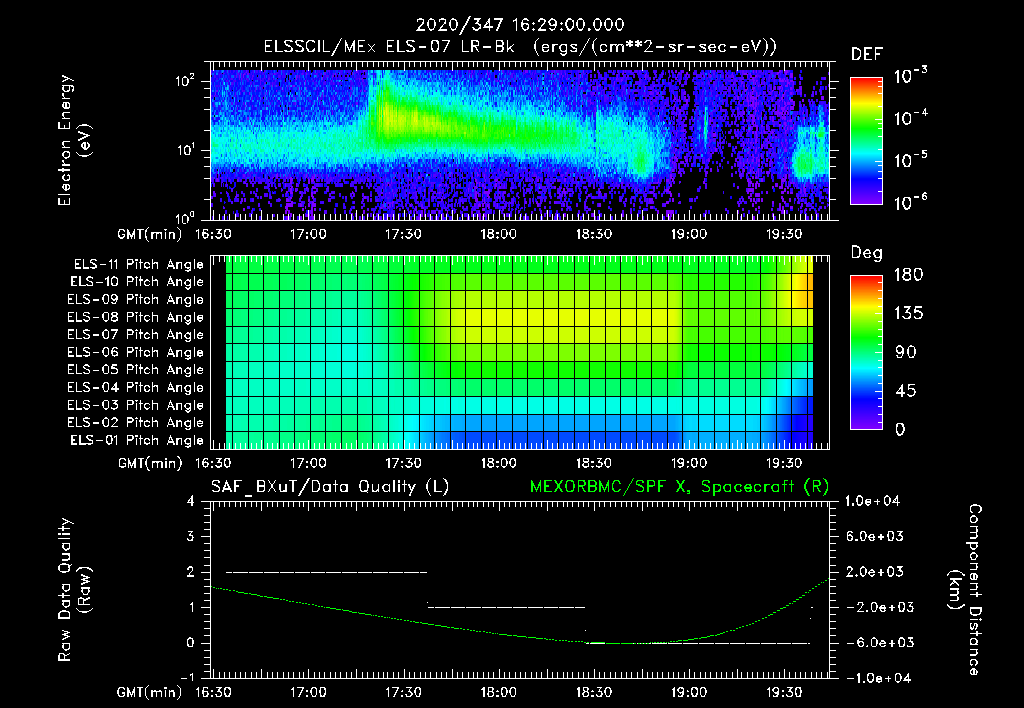Click the 10^2 tick on electron energy axis

point(186,81)
